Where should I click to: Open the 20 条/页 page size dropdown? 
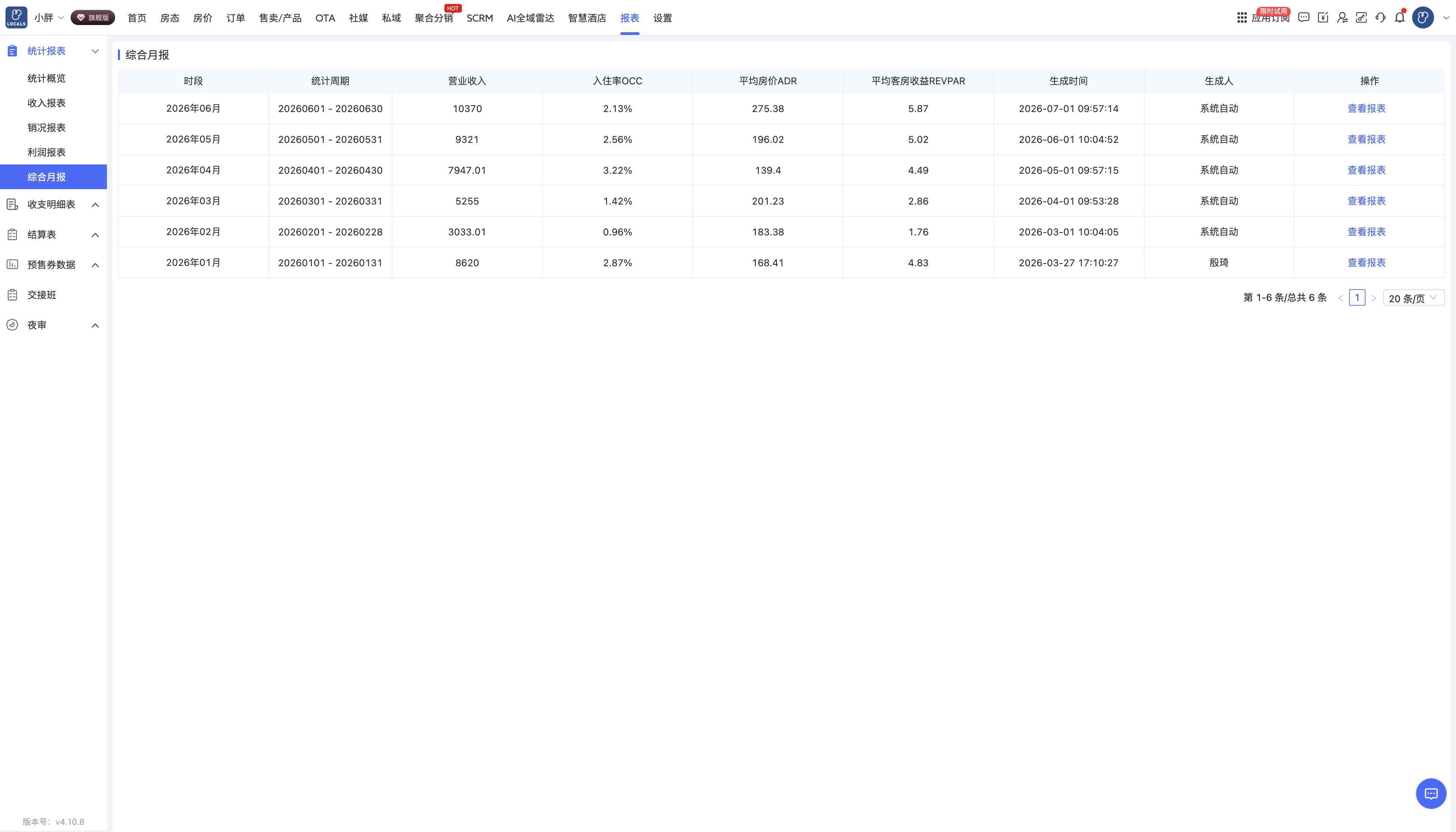coord(1414,298)
